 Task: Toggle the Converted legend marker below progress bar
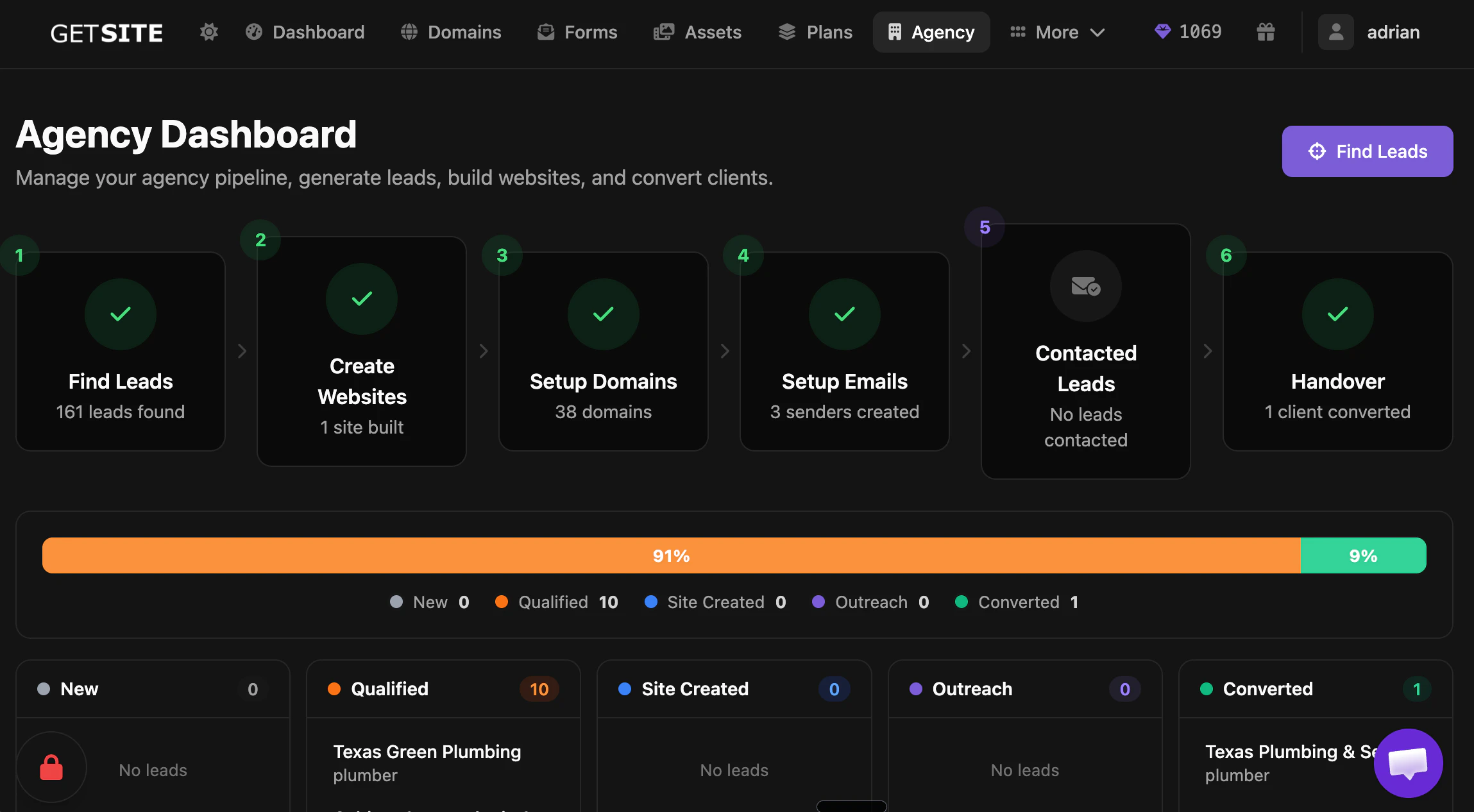pyautogui.click(x=961, y=602)
